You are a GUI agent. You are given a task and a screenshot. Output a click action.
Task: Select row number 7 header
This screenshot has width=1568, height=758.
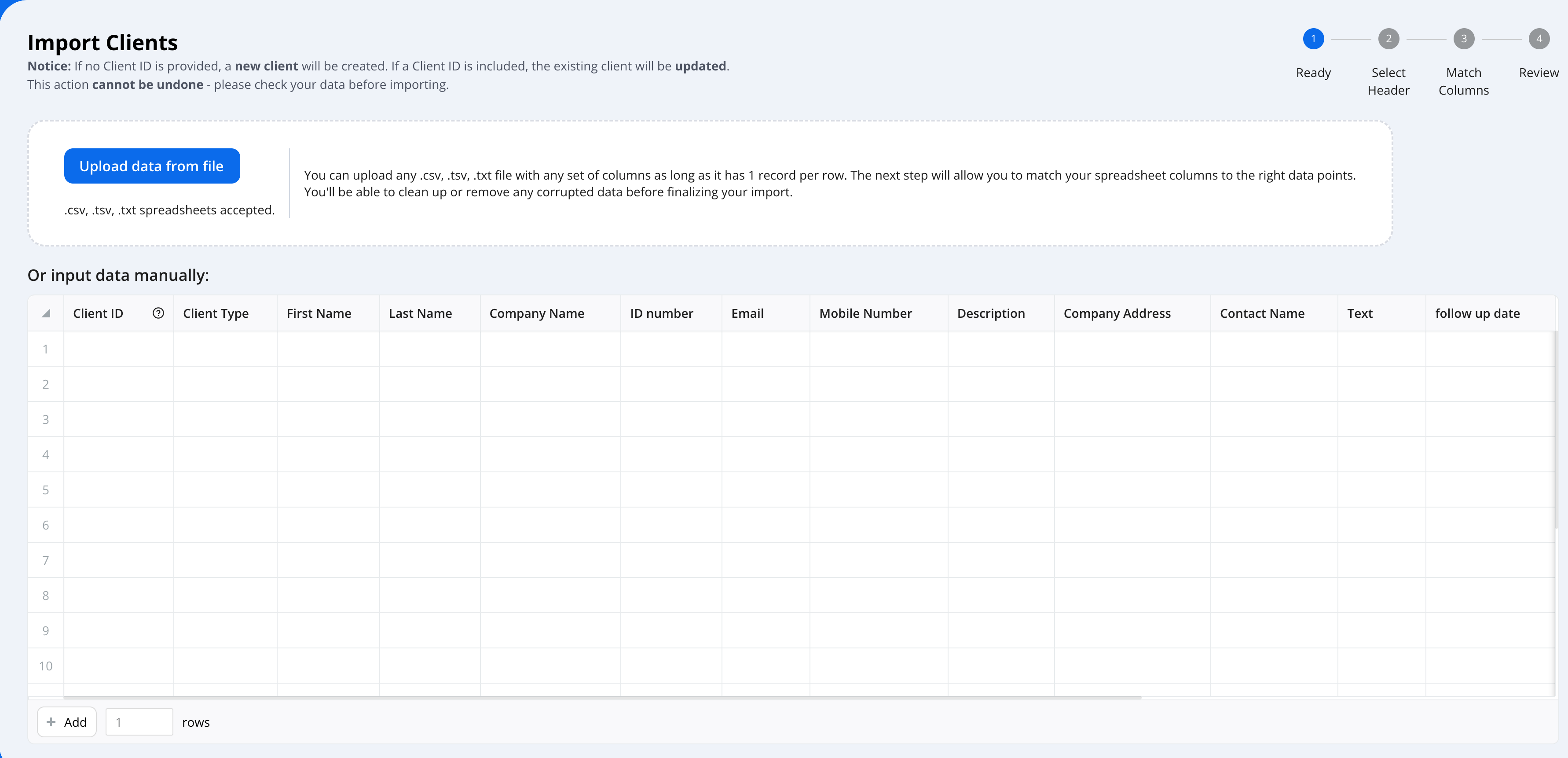tap(46, 560)
